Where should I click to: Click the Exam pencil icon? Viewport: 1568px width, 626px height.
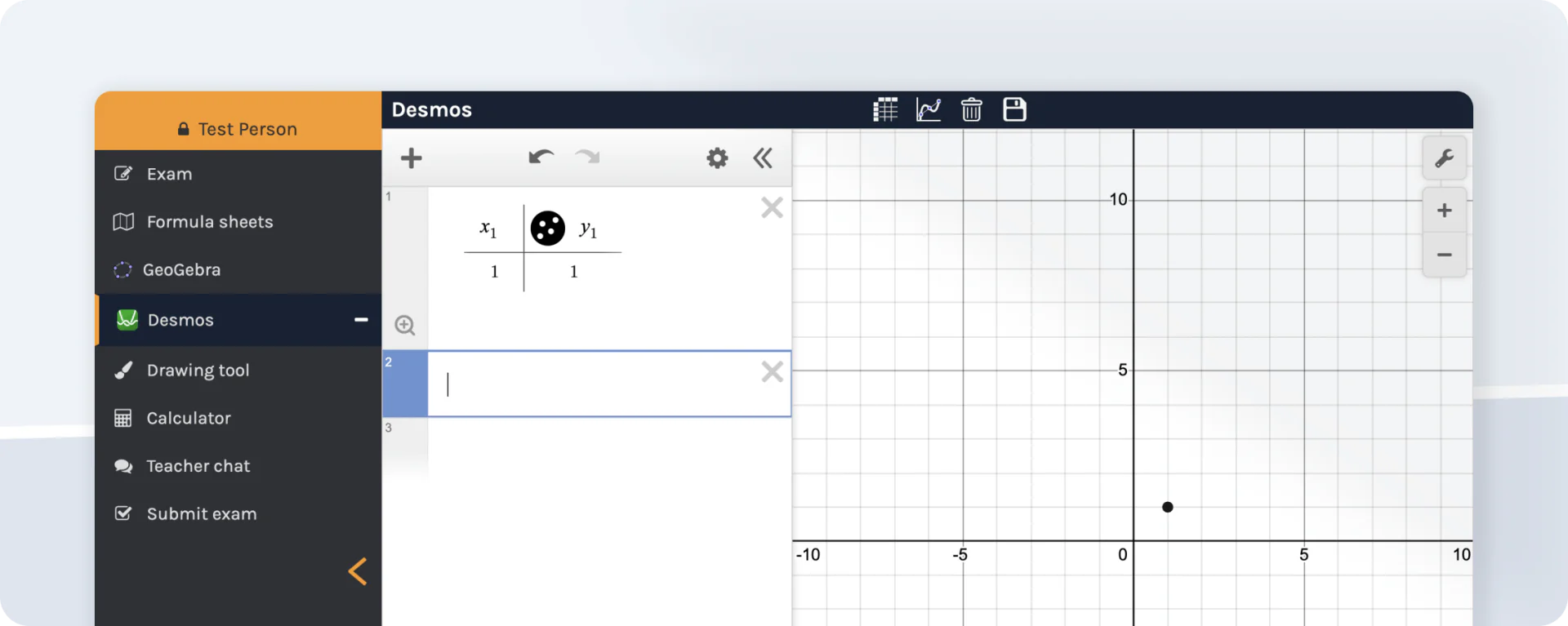[123, 173]
